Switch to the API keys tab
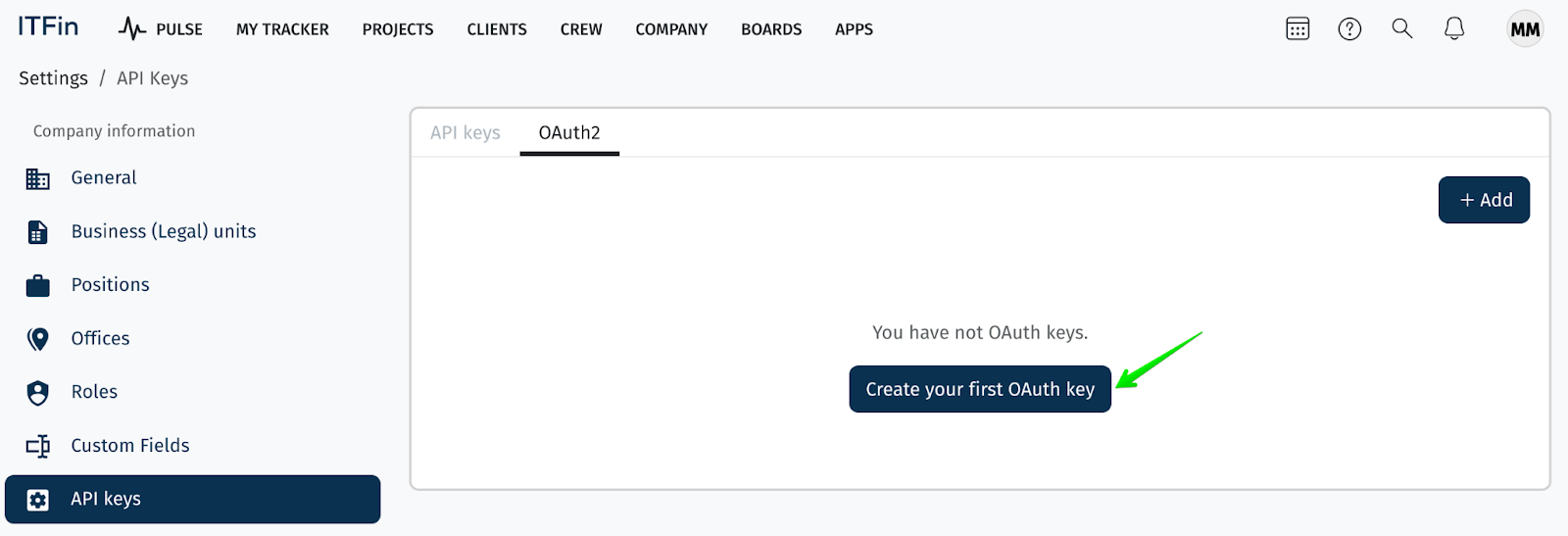Image resolution: width=1568 pixels, height=536 pixels. (465, 132)
